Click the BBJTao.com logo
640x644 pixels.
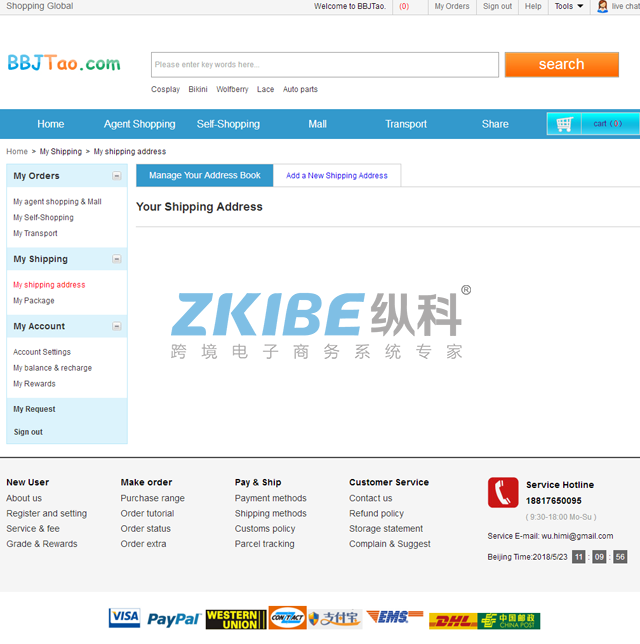pyautogui.click(x=64, y=63)
